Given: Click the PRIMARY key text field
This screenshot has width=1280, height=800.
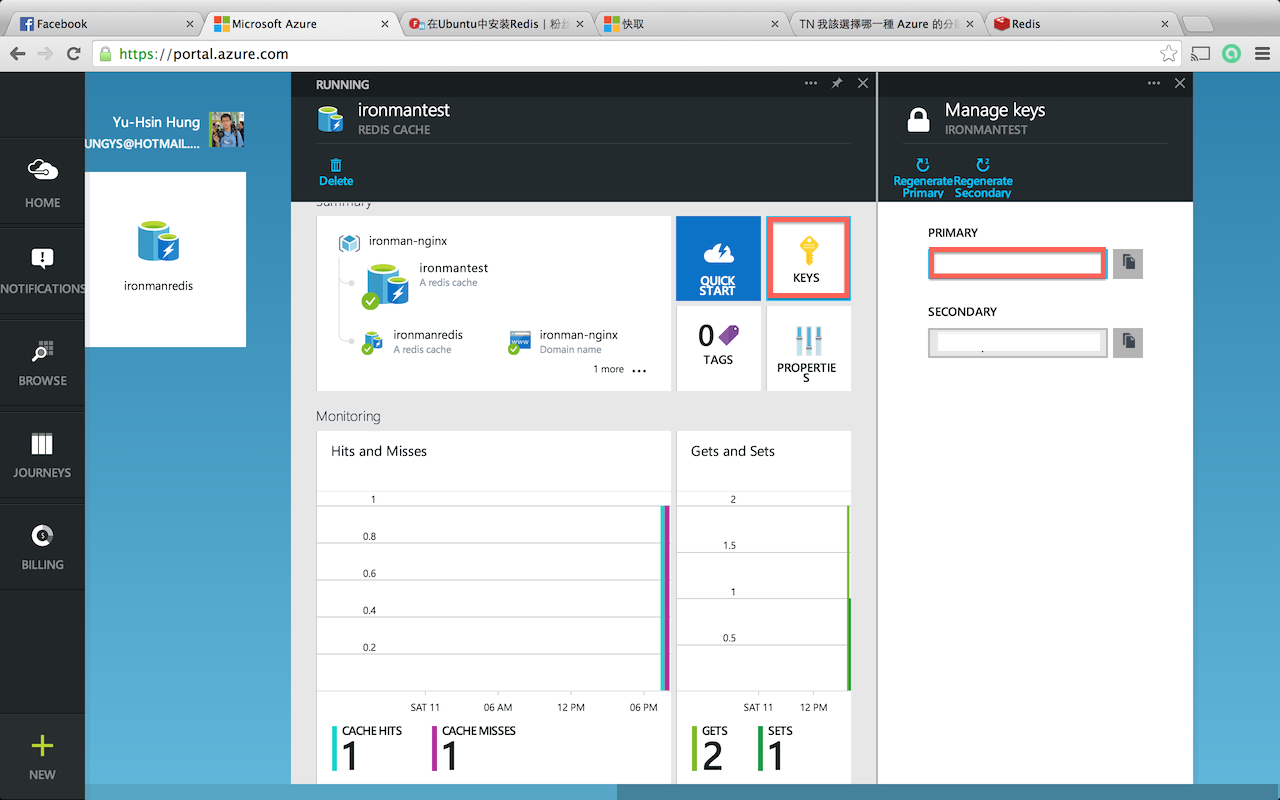Looking at the screenshot, I should pos(1017,264).
